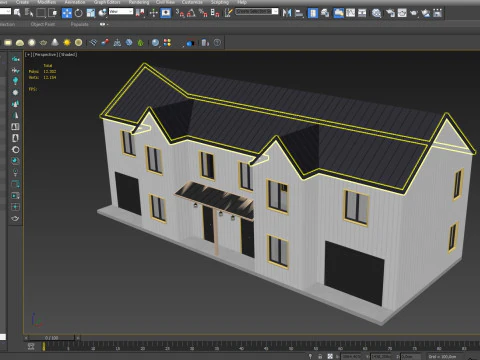Open the Animation menu
This screenshot has width=480, height=360.
pos(75,2)
